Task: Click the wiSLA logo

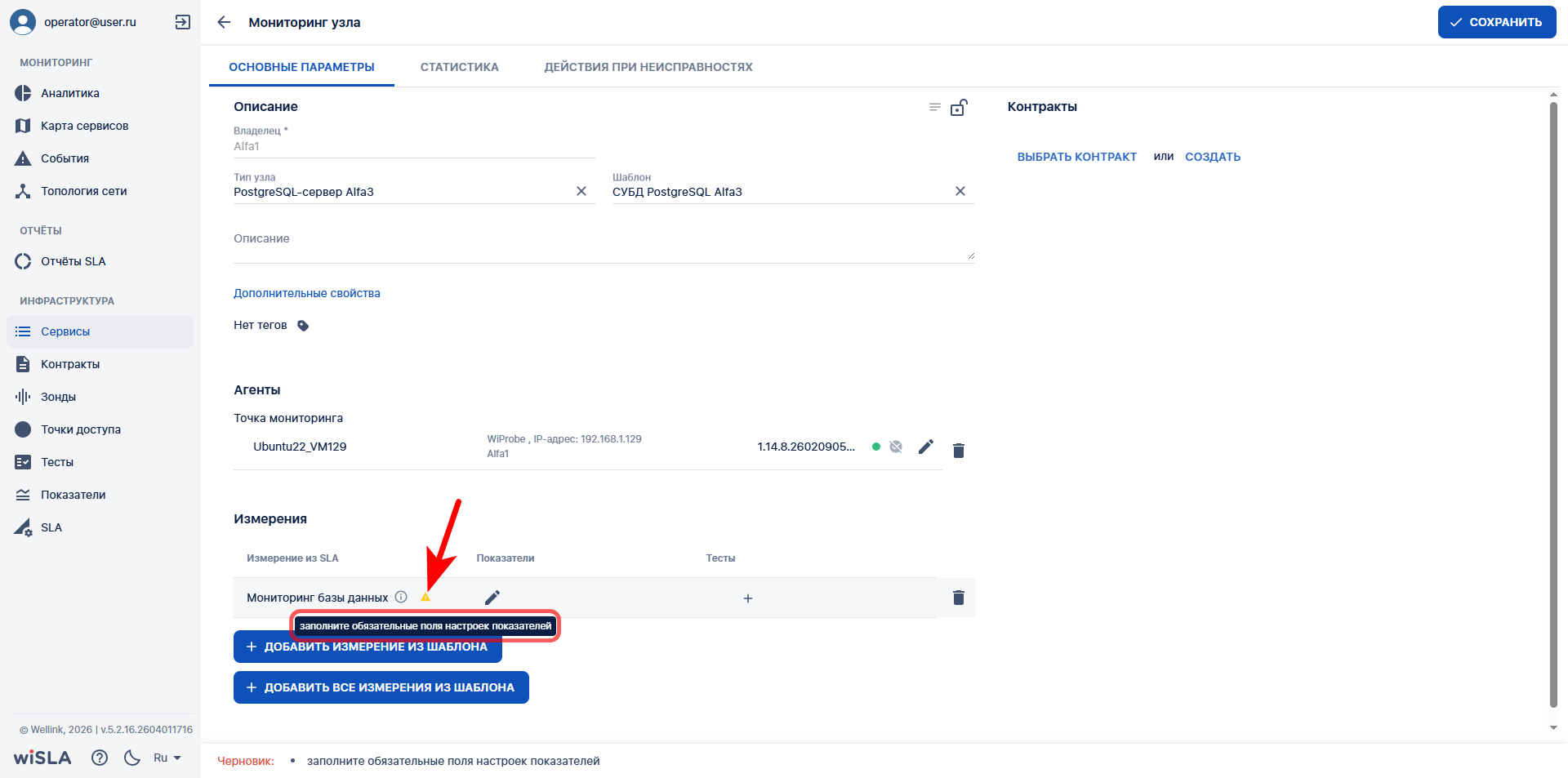Action: click(42, 758)
